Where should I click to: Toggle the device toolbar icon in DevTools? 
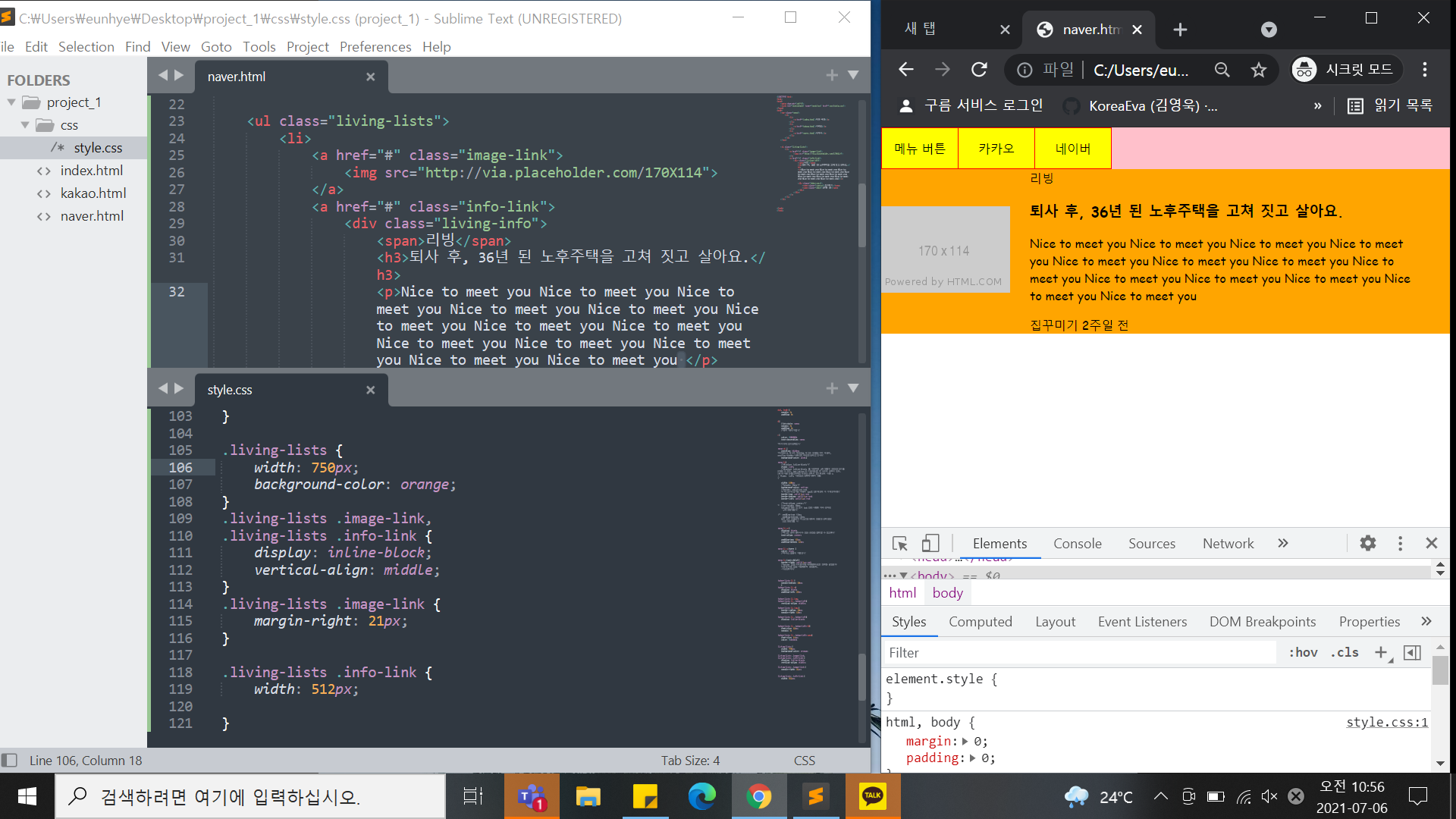[930, 544]
